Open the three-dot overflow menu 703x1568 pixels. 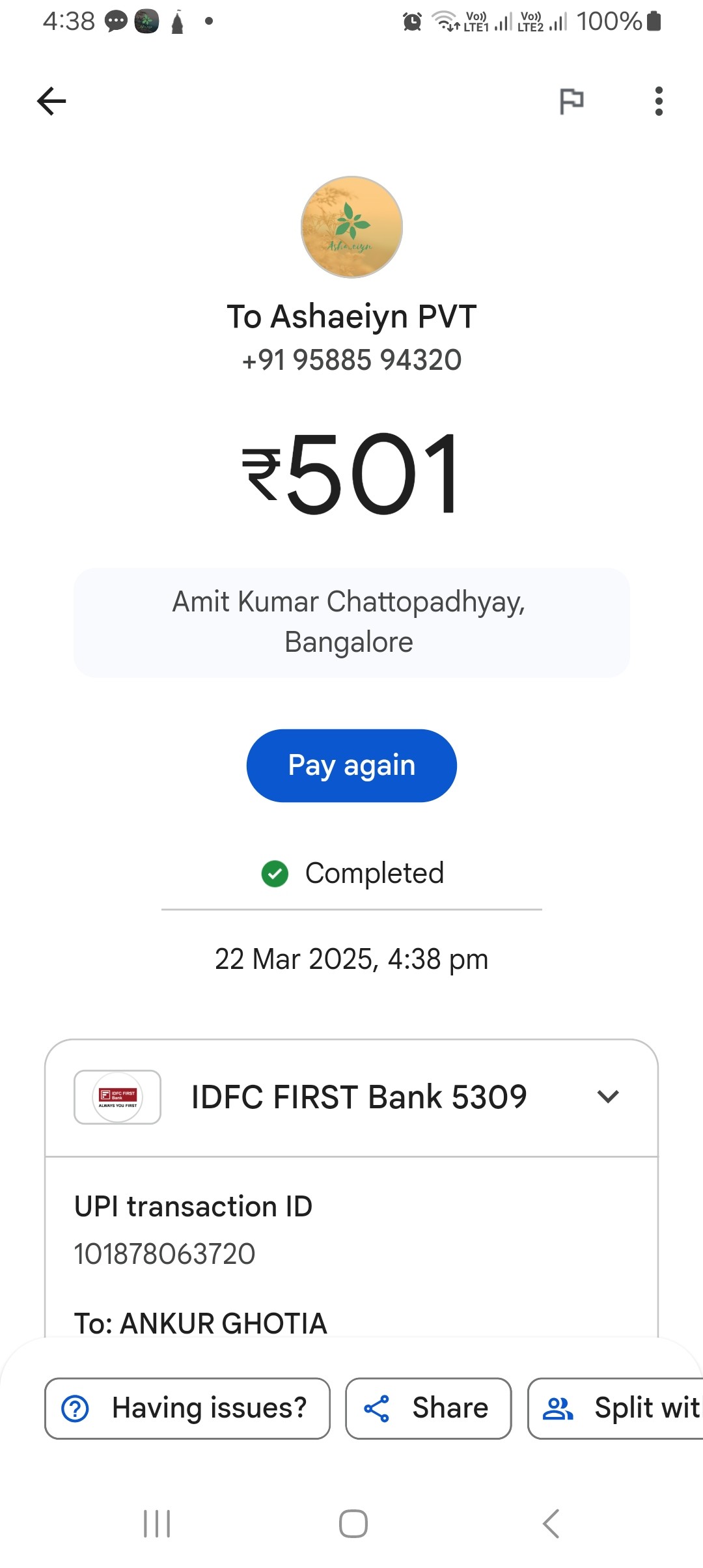[659, 101]
